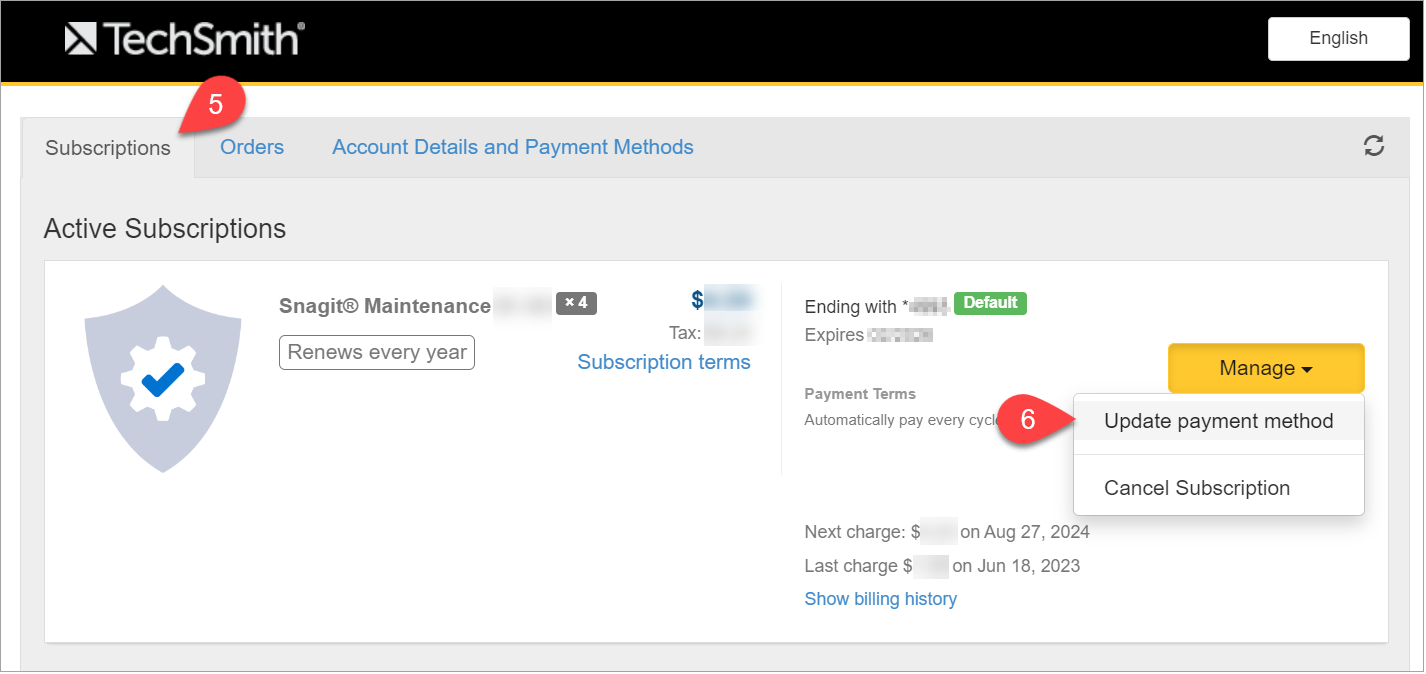This screenshot has height=674, width=1426.
Task: Click the Renews every year label
Action: click(377, 352)
